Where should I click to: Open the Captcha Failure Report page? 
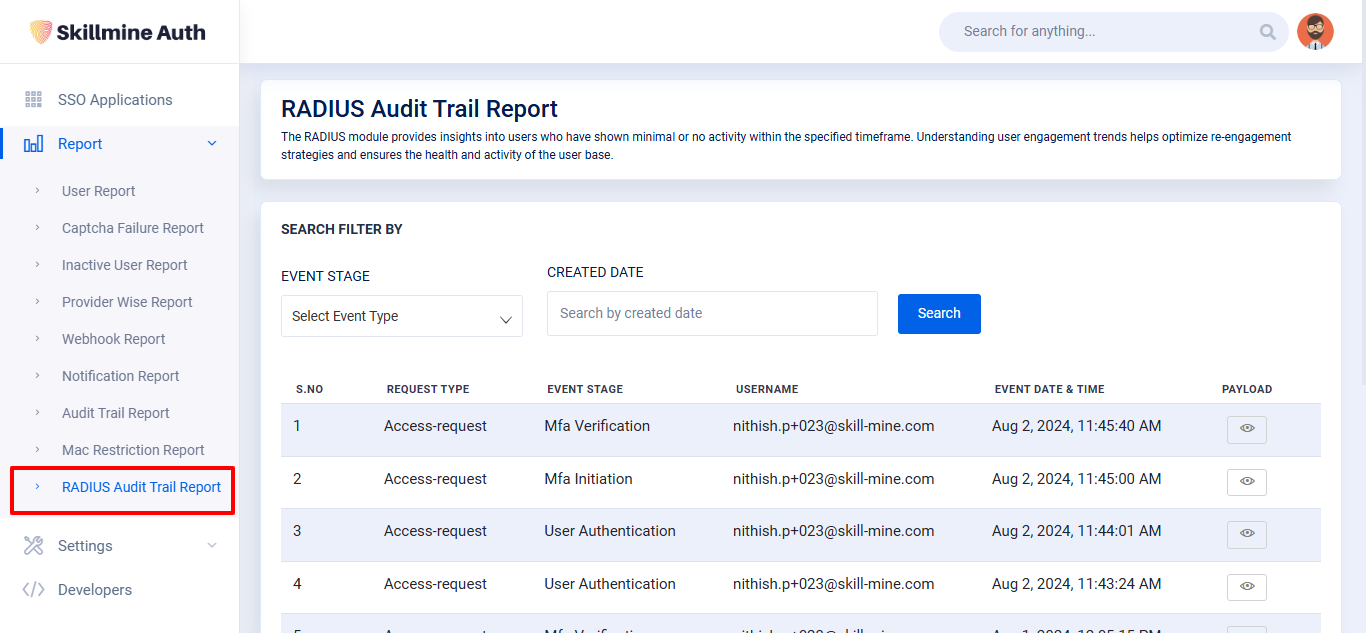pos(132,228)
